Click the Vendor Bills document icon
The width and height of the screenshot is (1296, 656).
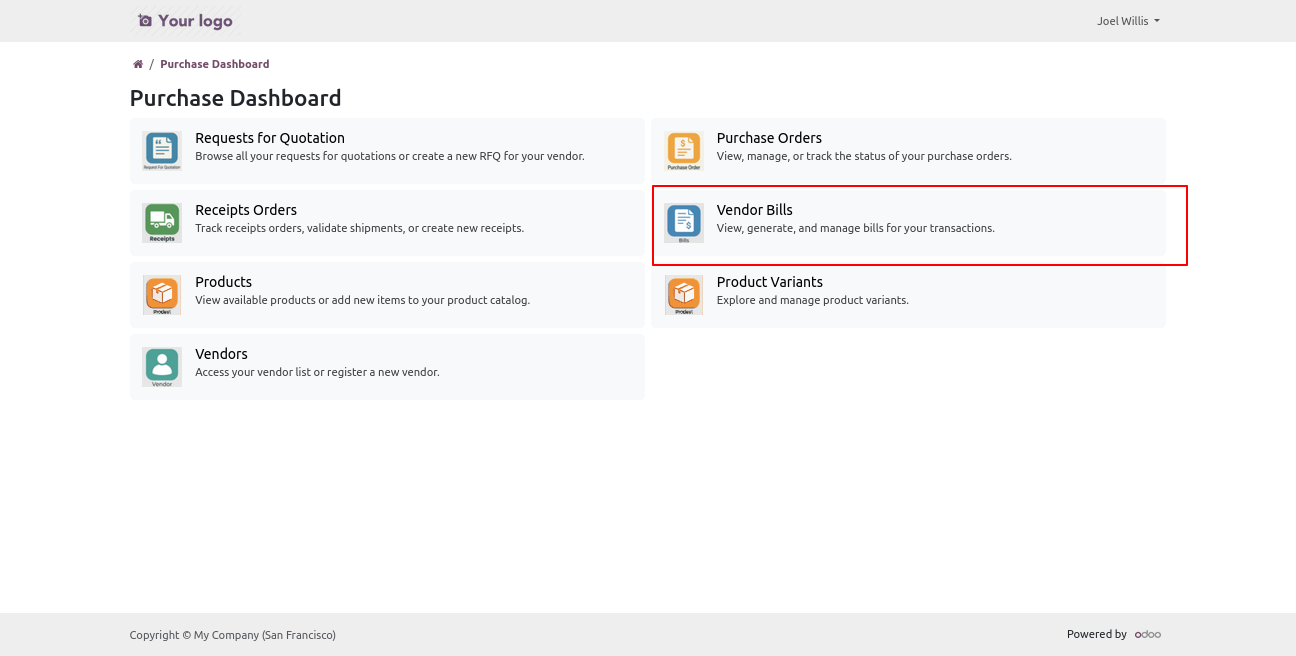click(x=684, y=222)
